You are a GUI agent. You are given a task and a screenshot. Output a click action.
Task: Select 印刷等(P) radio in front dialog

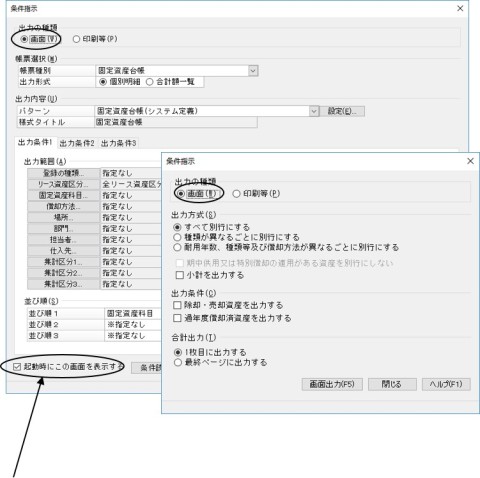tap(256, 194)
